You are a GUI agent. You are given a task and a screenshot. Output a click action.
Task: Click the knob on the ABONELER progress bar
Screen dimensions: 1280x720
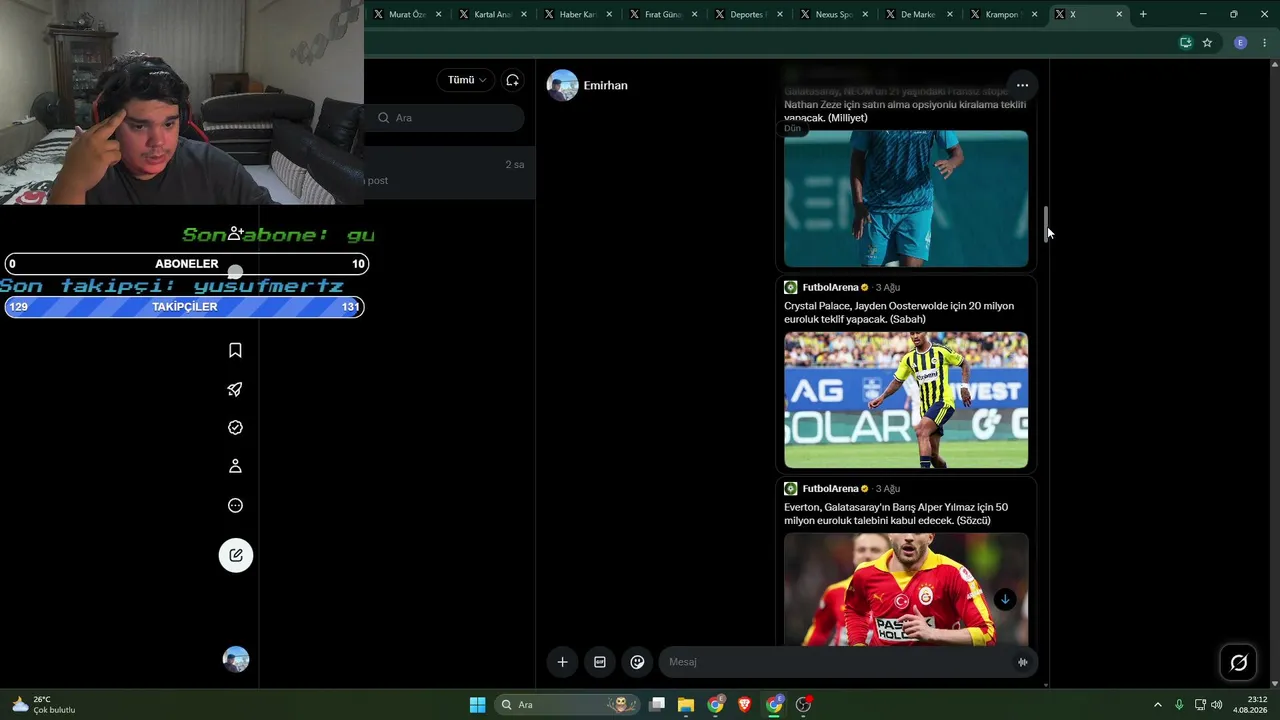[235, 272]
